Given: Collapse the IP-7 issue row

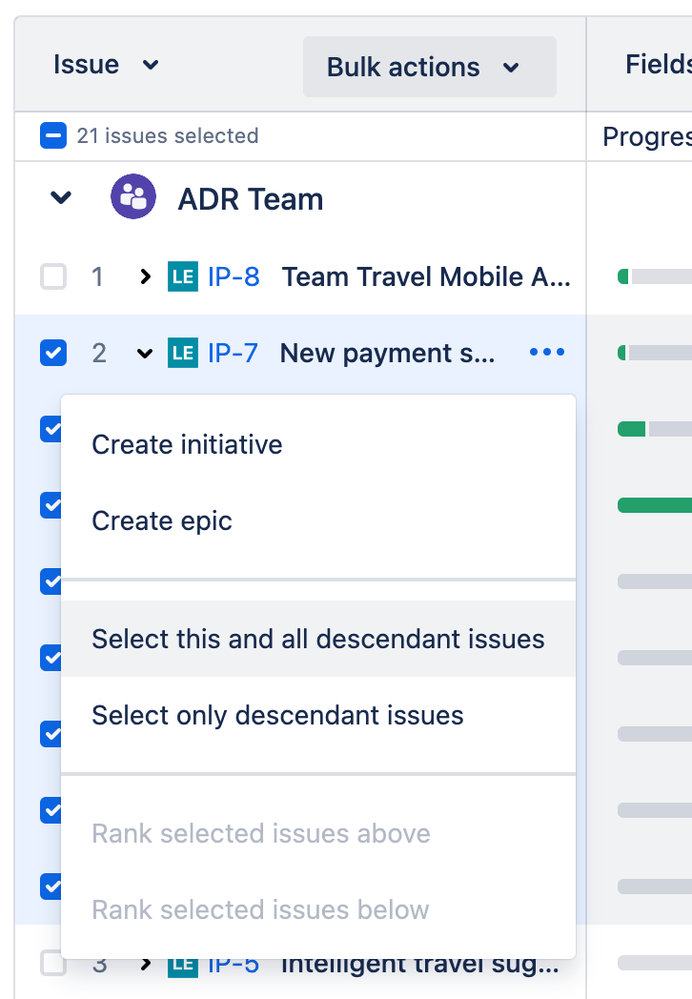Looking at the screenshot, I should [145, 353].
